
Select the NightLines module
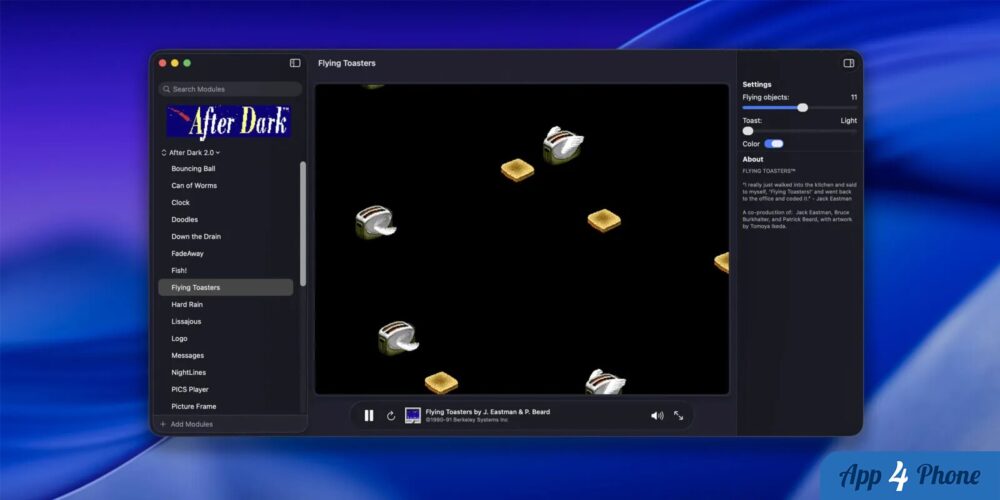click(189, 372)
